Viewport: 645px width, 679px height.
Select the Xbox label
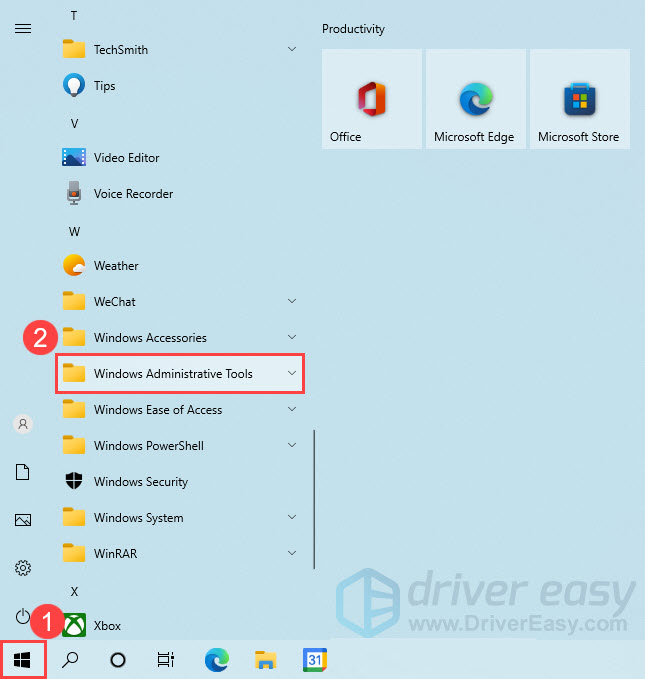[107, 626]
